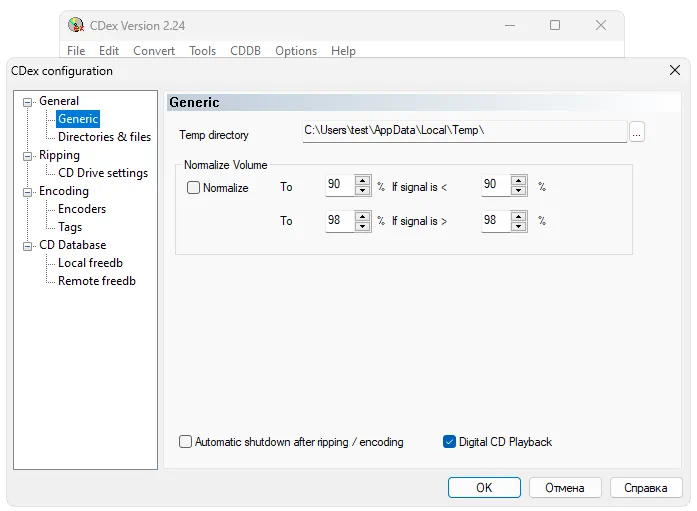Select Generic in the settings tree
Image resolution: width=697 pixels, height=511 pixels.
pos(78,119)
